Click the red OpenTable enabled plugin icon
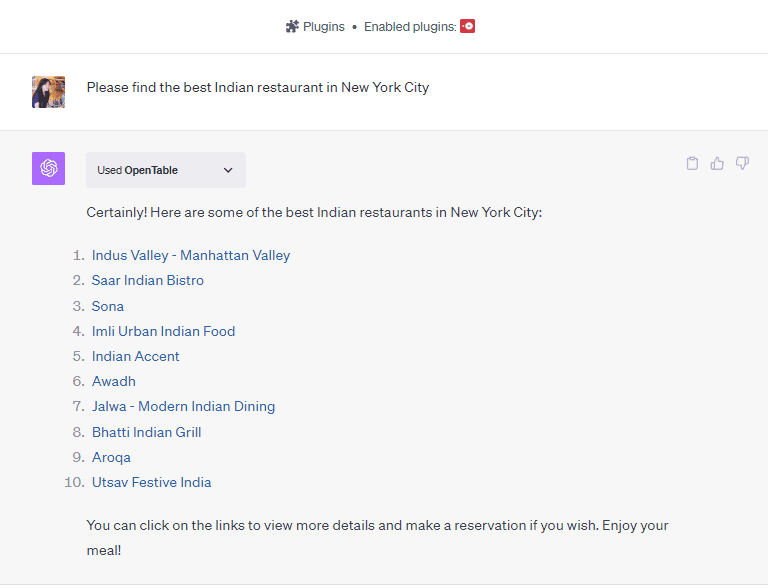Viewport: 768px width, 588px height. point(467,26)
